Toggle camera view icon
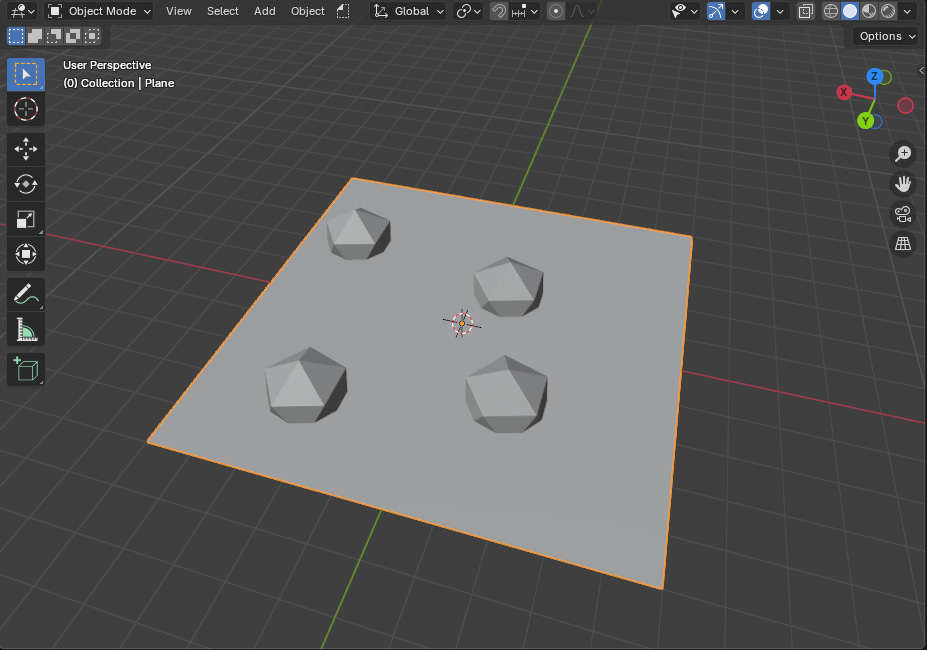Viewport: 927px width, 650px height. coord(903,214)
